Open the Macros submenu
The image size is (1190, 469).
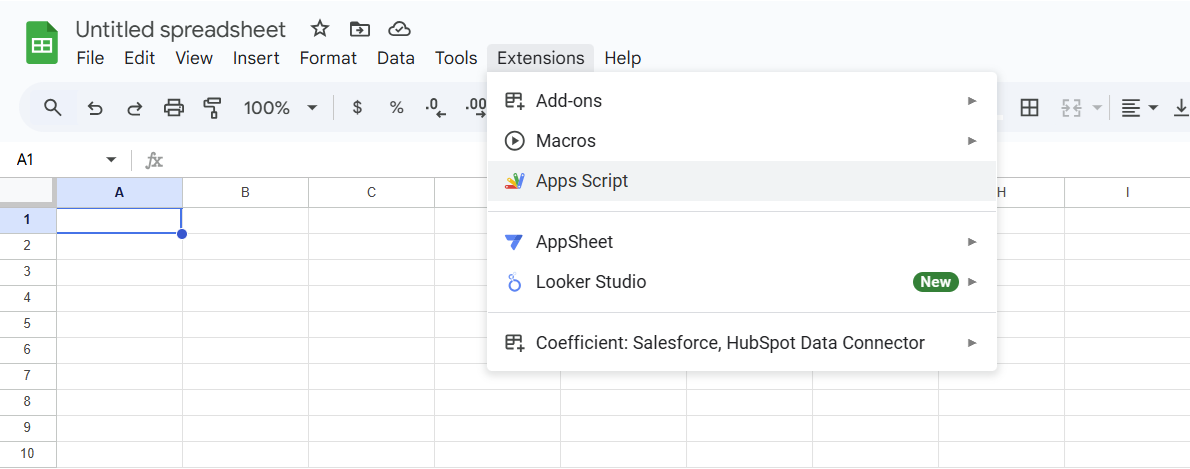pos(566,141)
